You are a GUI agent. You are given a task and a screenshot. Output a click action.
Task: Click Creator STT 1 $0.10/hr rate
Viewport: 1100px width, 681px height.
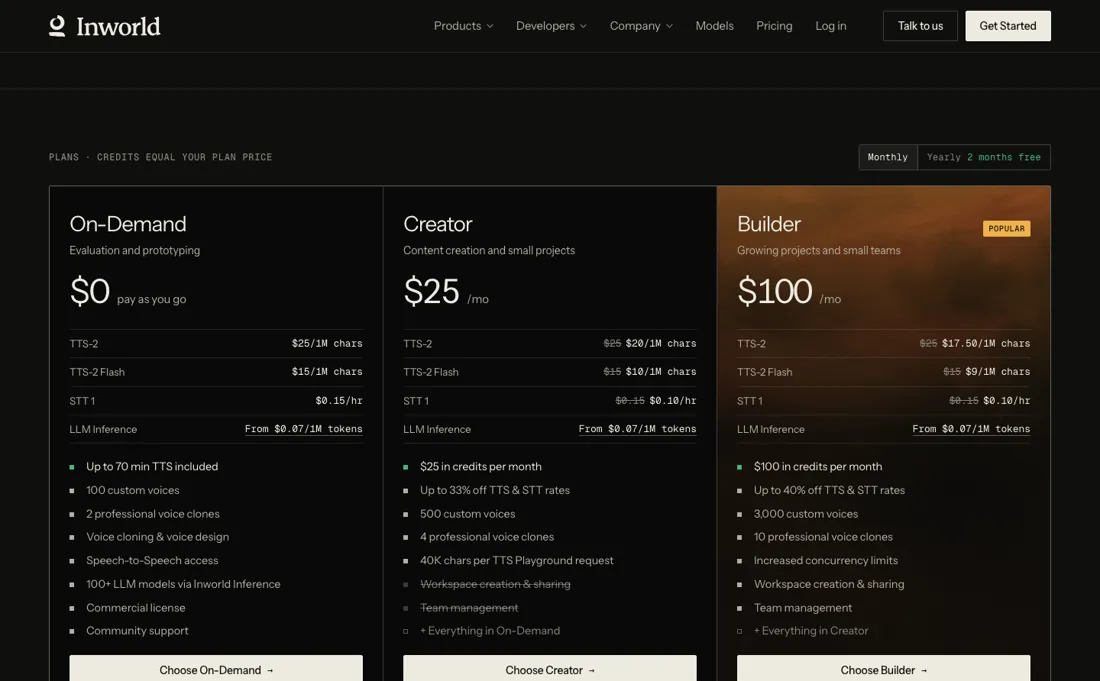673,400
